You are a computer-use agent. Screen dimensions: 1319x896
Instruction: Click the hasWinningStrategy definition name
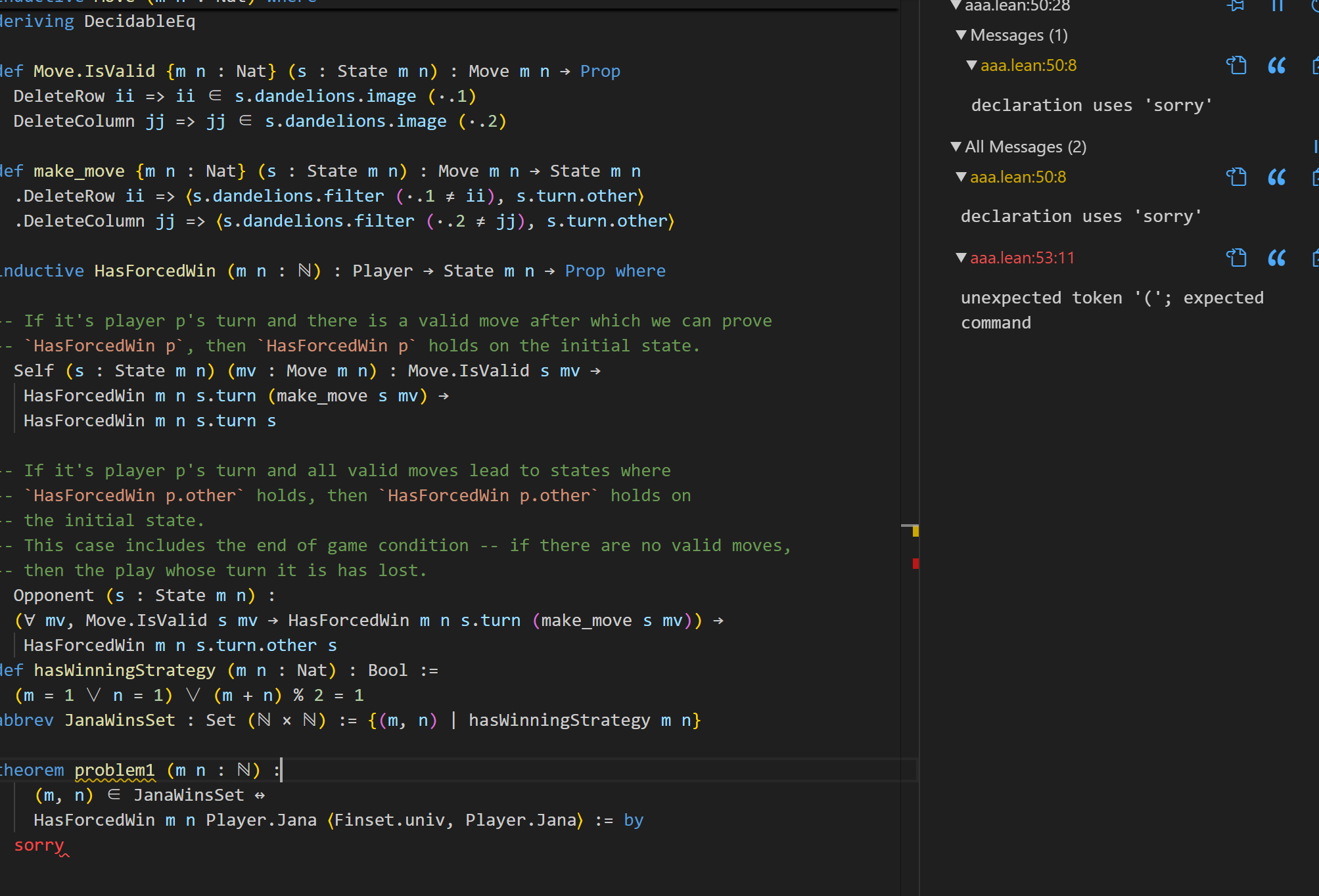click(125, 671)
